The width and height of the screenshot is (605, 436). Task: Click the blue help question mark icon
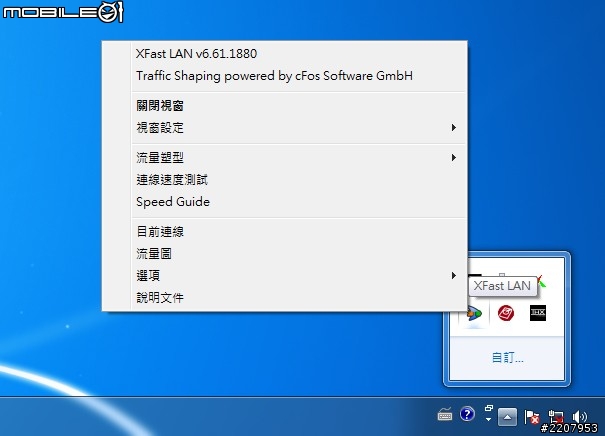click(467, 414)
